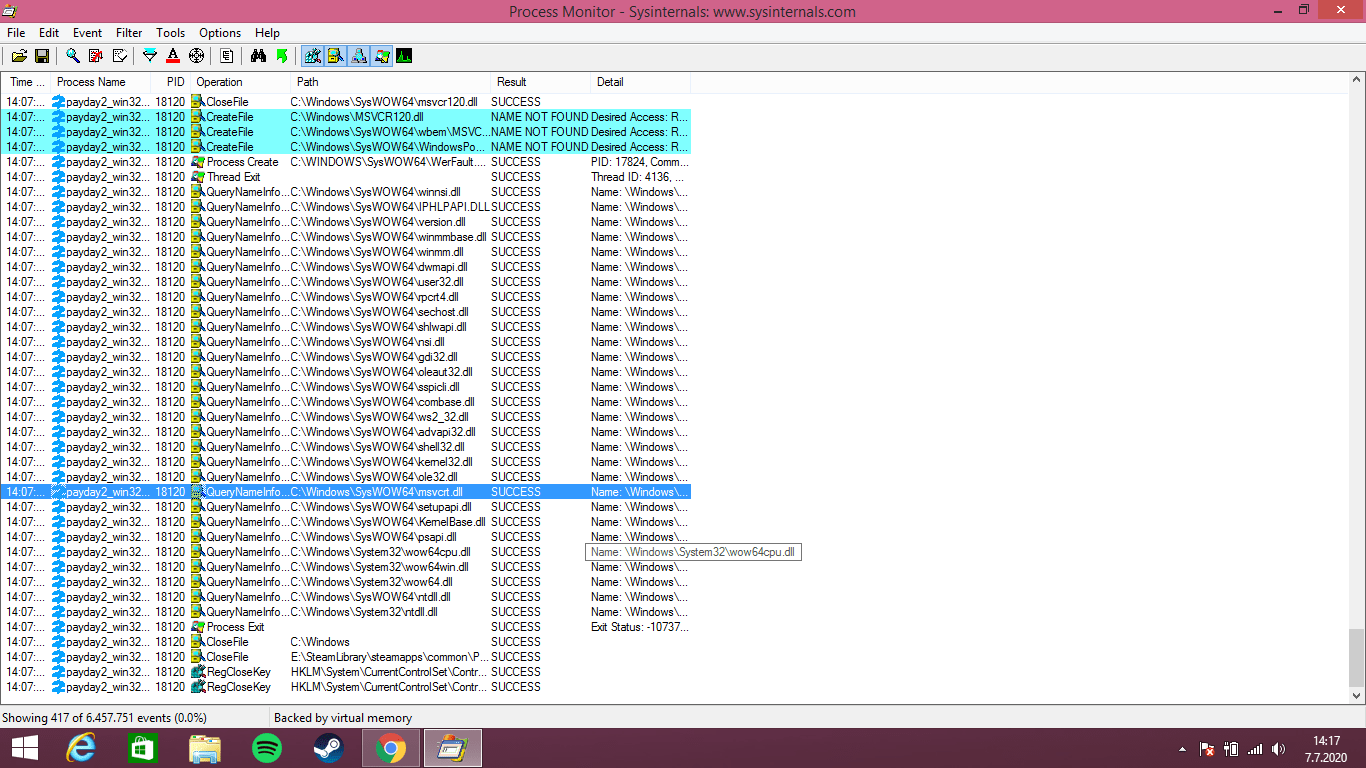The height and width of the screenshot is (768, 1366).
Task: Open the Options menu
Action: pos(220,33)
